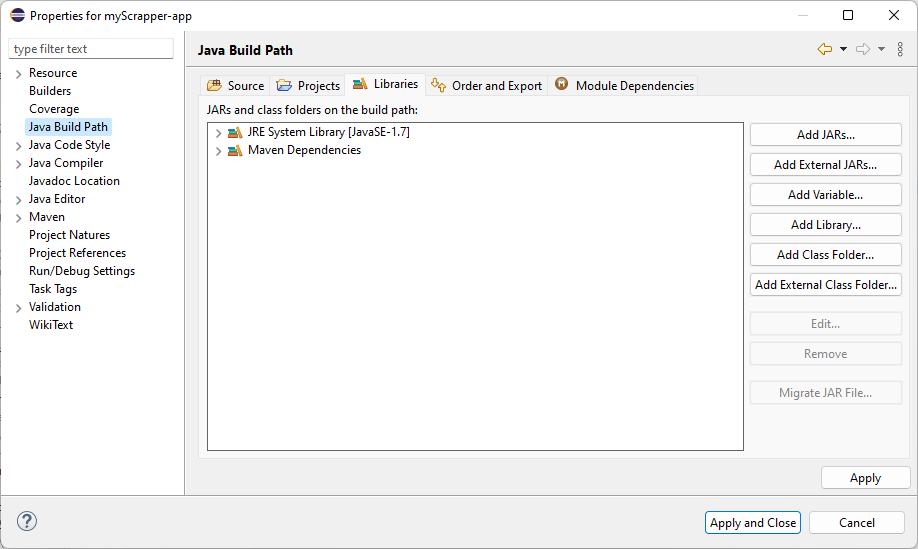This screenshot has height=549, width=918.
Task: Expand the Resource category in sidebar
Action: tap(19, 74)
